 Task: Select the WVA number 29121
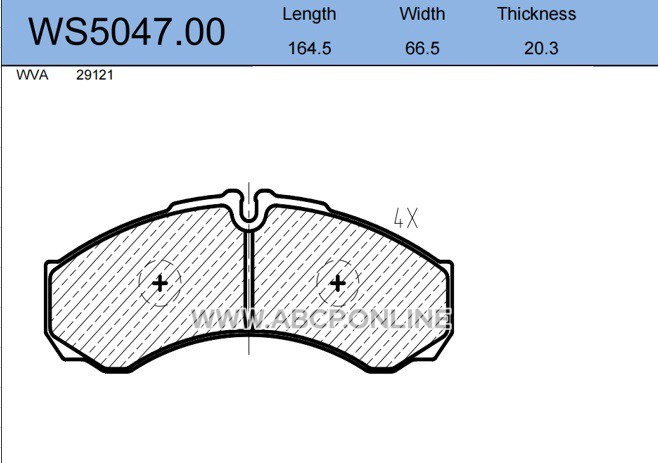(x=95, y=75)
